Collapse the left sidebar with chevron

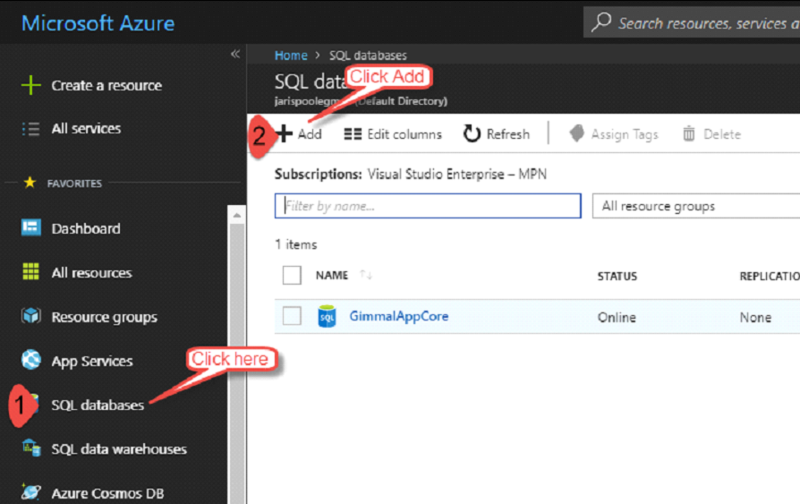click(x=235, y=54)
